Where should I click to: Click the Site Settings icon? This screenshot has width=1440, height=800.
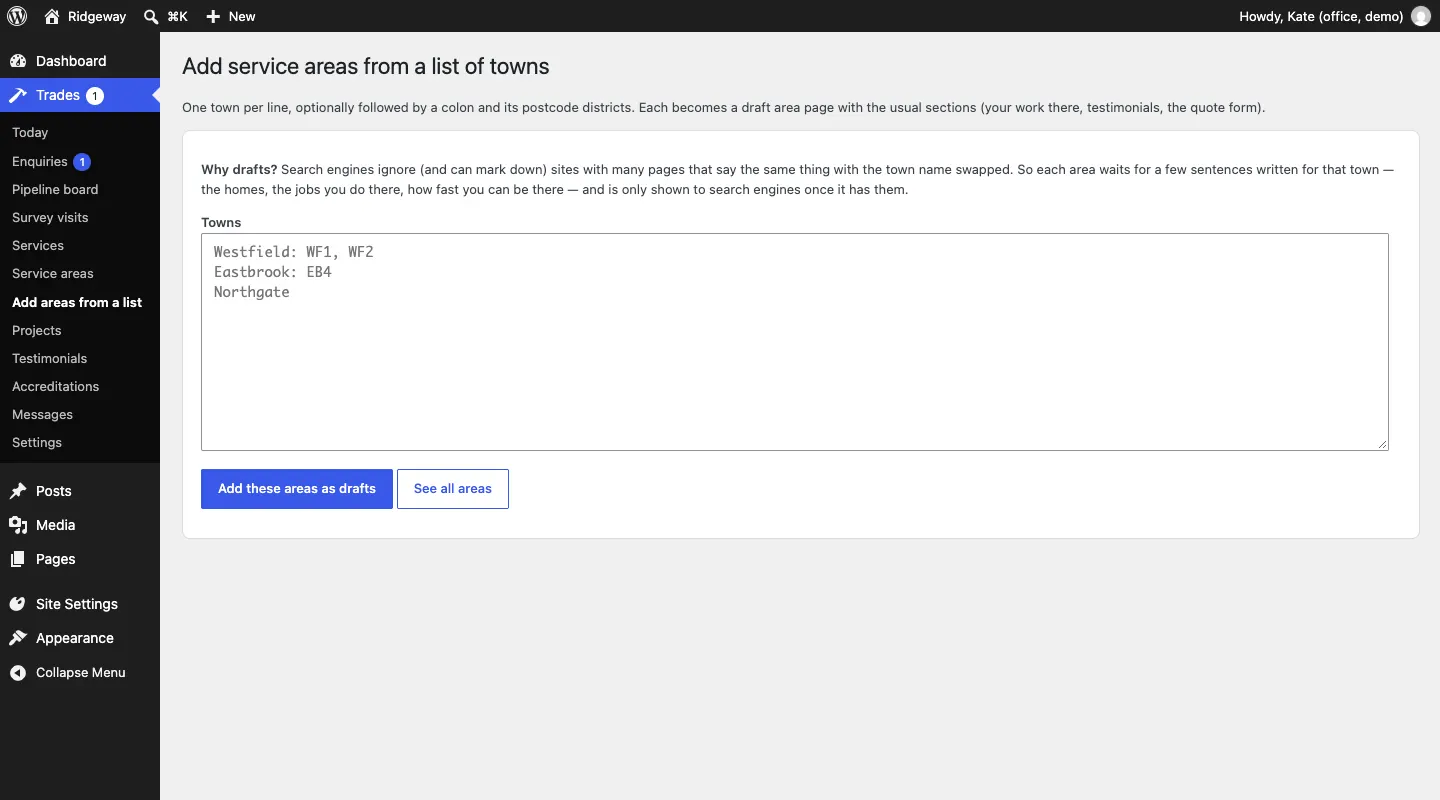(18, 604)
